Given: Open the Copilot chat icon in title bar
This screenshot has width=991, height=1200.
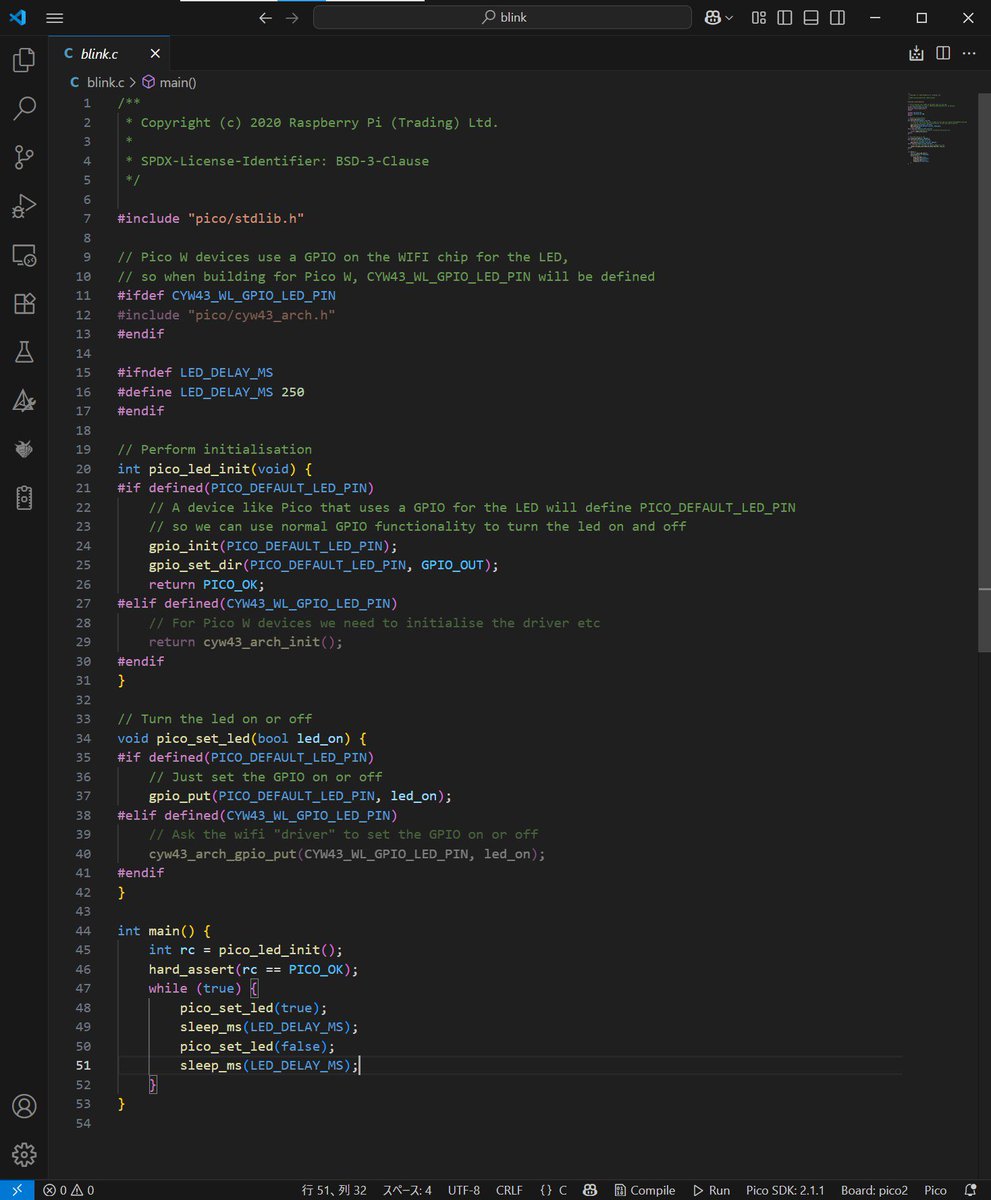Looking at the screenshot, I should click(713, 18).
